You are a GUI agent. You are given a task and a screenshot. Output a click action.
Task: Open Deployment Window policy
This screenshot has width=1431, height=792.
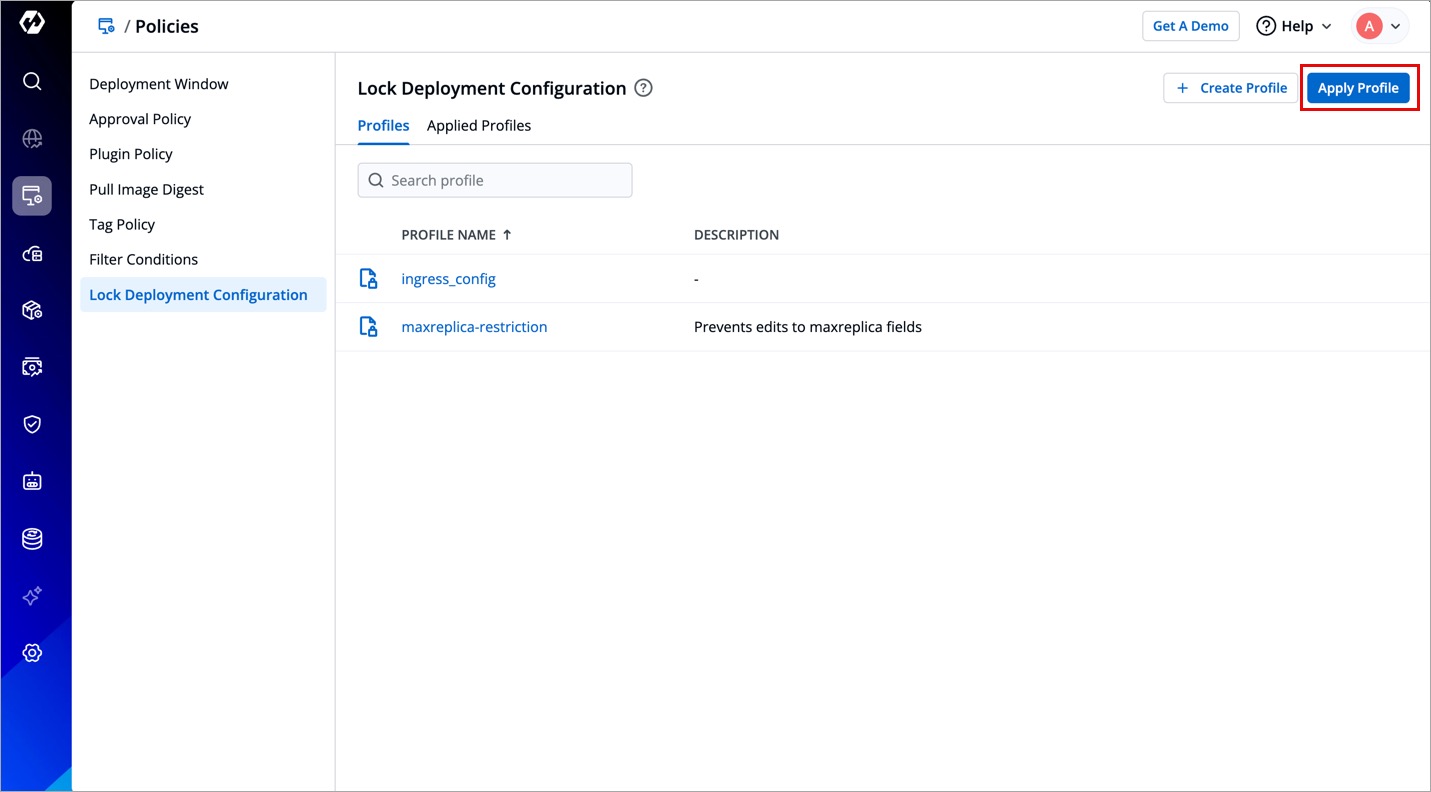tap(159, 84)
